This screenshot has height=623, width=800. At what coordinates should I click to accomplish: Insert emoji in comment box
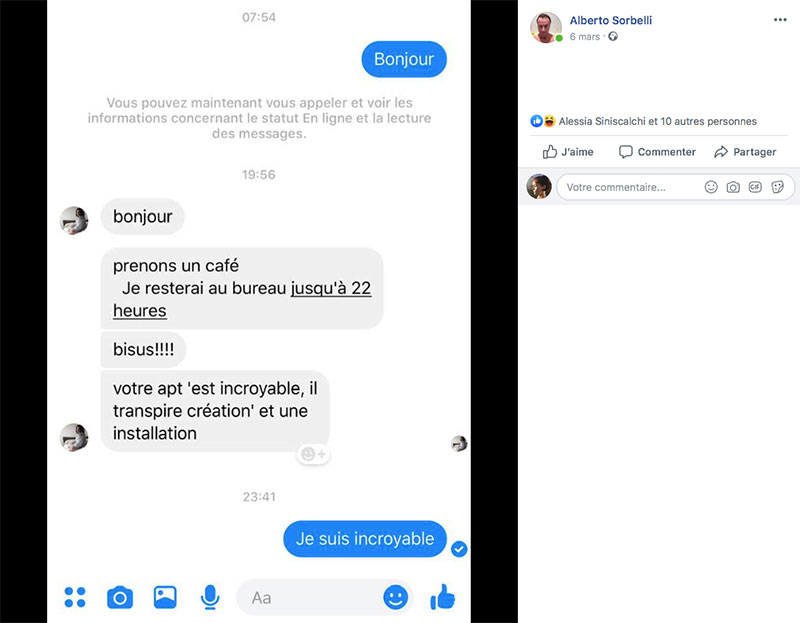(711, 187)
